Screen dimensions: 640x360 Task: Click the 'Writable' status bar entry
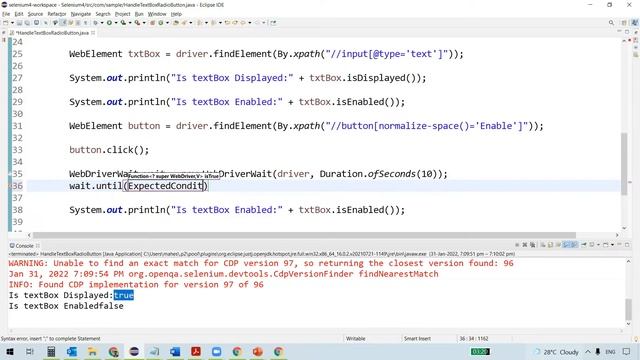pos(356,338)
